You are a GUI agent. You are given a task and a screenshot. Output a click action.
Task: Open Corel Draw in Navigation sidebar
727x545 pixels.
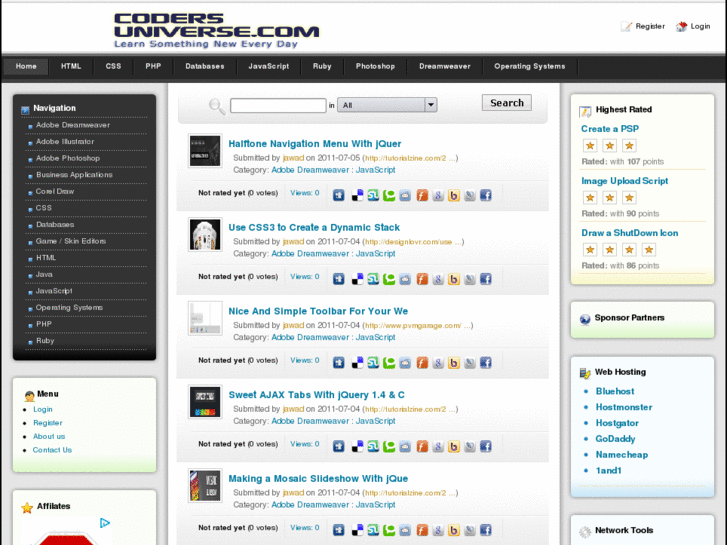[55, 192]
